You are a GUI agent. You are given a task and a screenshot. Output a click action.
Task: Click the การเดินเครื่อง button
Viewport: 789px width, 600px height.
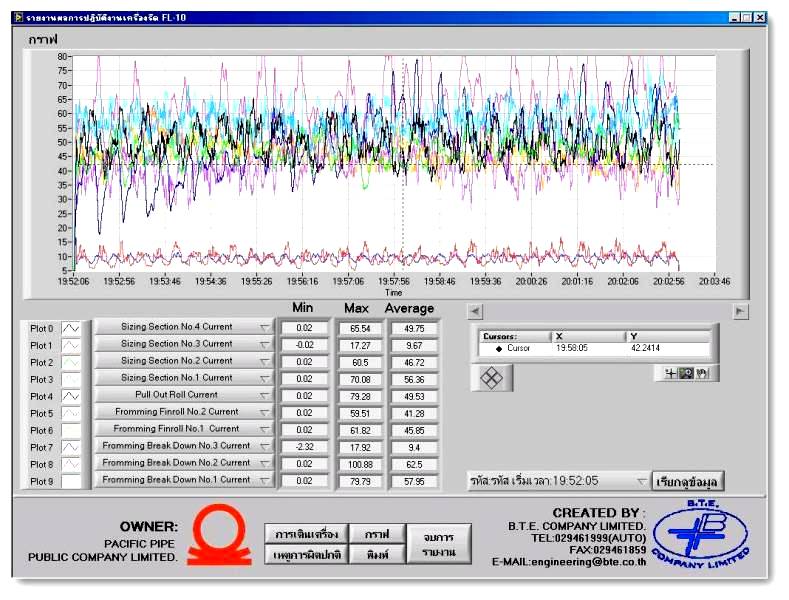[306, 534]
